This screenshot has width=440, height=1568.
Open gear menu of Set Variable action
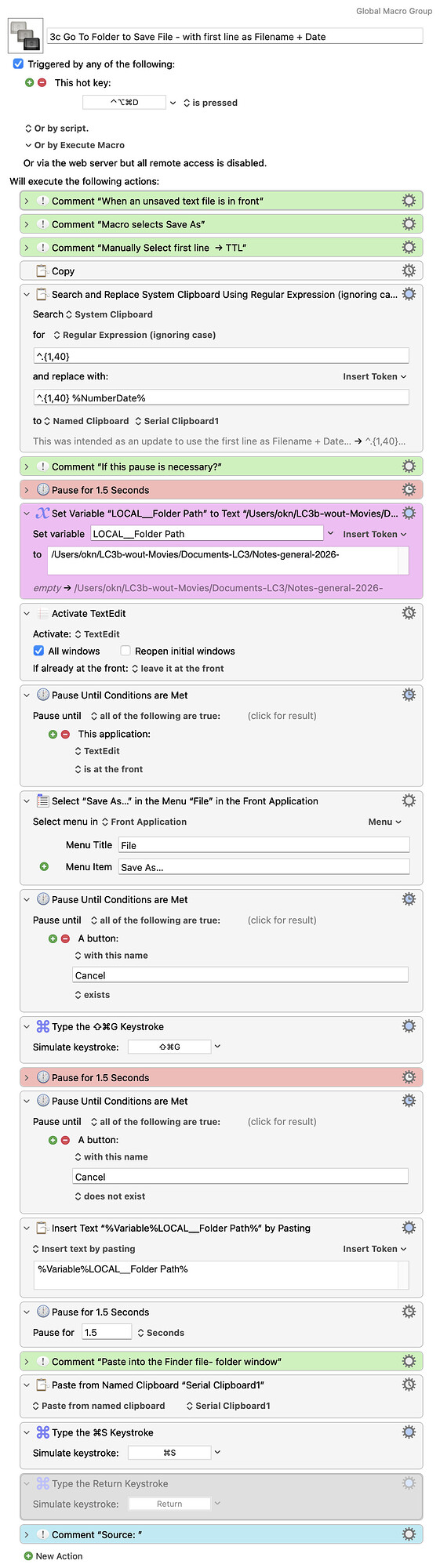409,514
